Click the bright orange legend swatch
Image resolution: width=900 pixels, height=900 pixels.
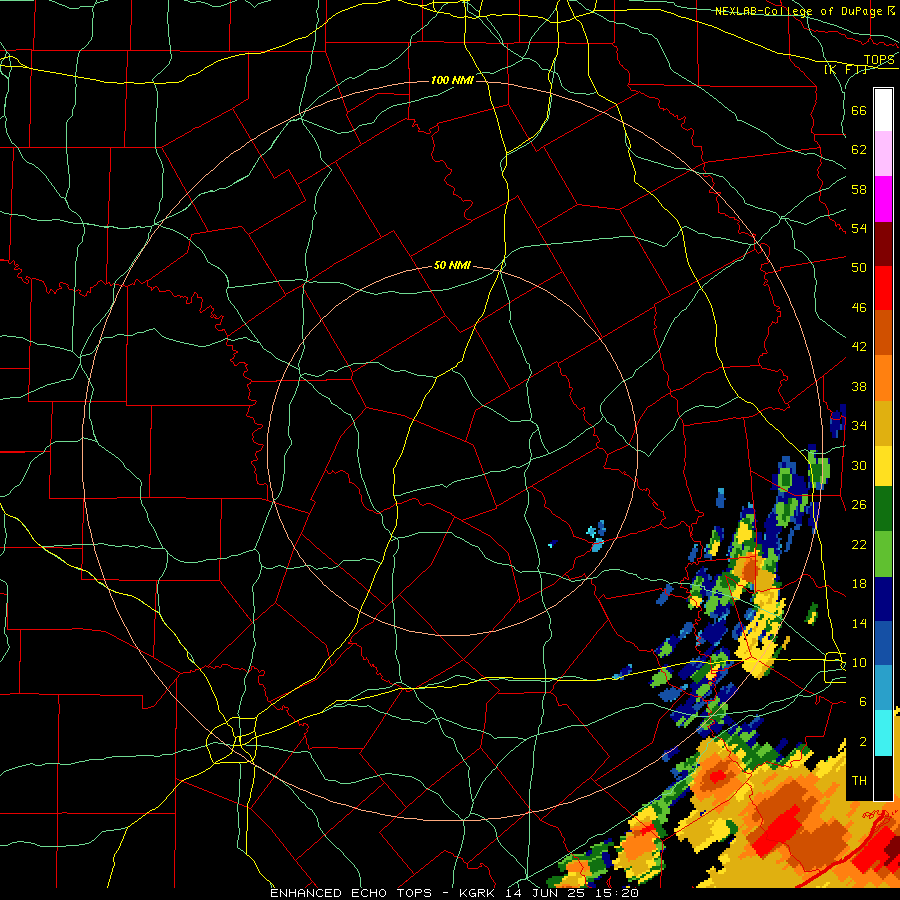(883, 377)
